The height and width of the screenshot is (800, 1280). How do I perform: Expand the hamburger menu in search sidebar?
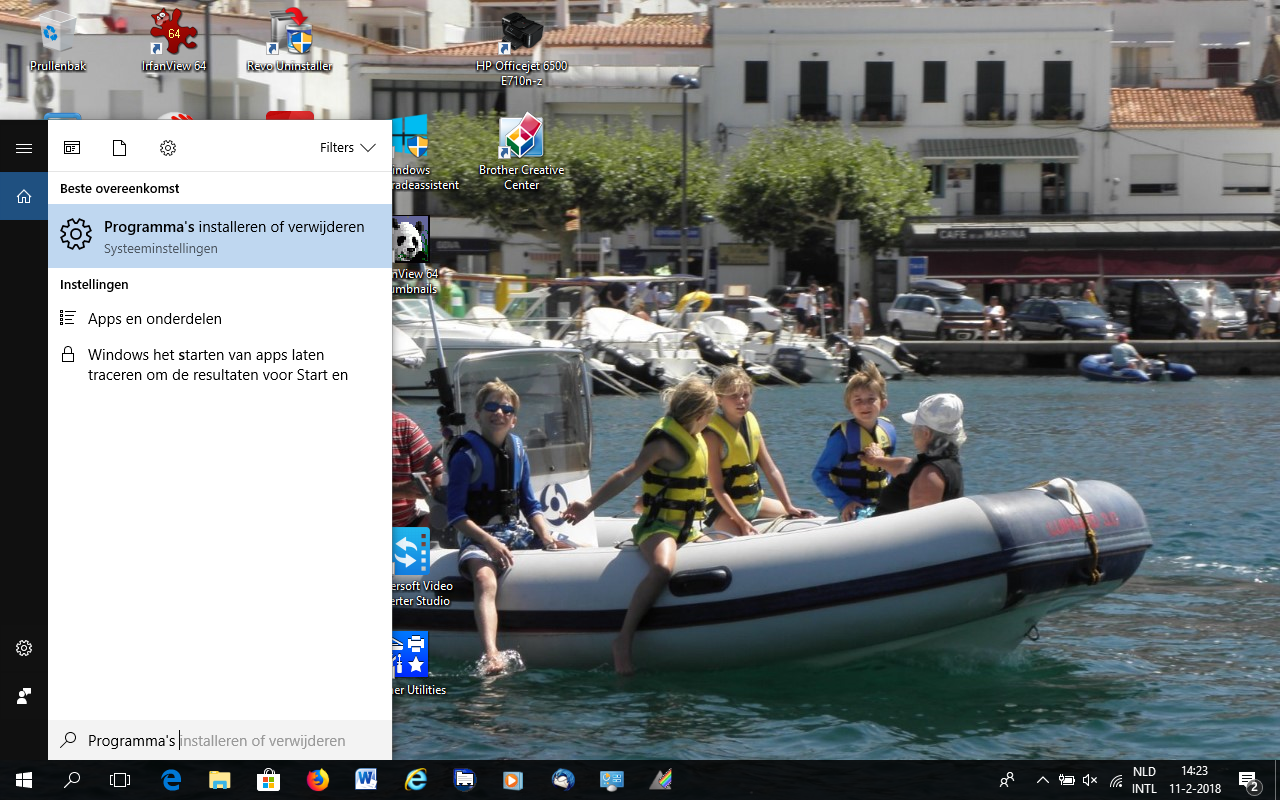point(24,148)
